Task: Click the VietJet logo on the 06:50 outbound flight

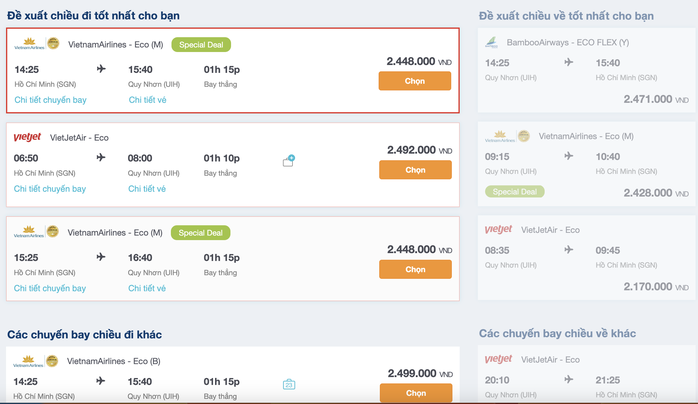Action: pyautogui.click(x=27, y=137)
